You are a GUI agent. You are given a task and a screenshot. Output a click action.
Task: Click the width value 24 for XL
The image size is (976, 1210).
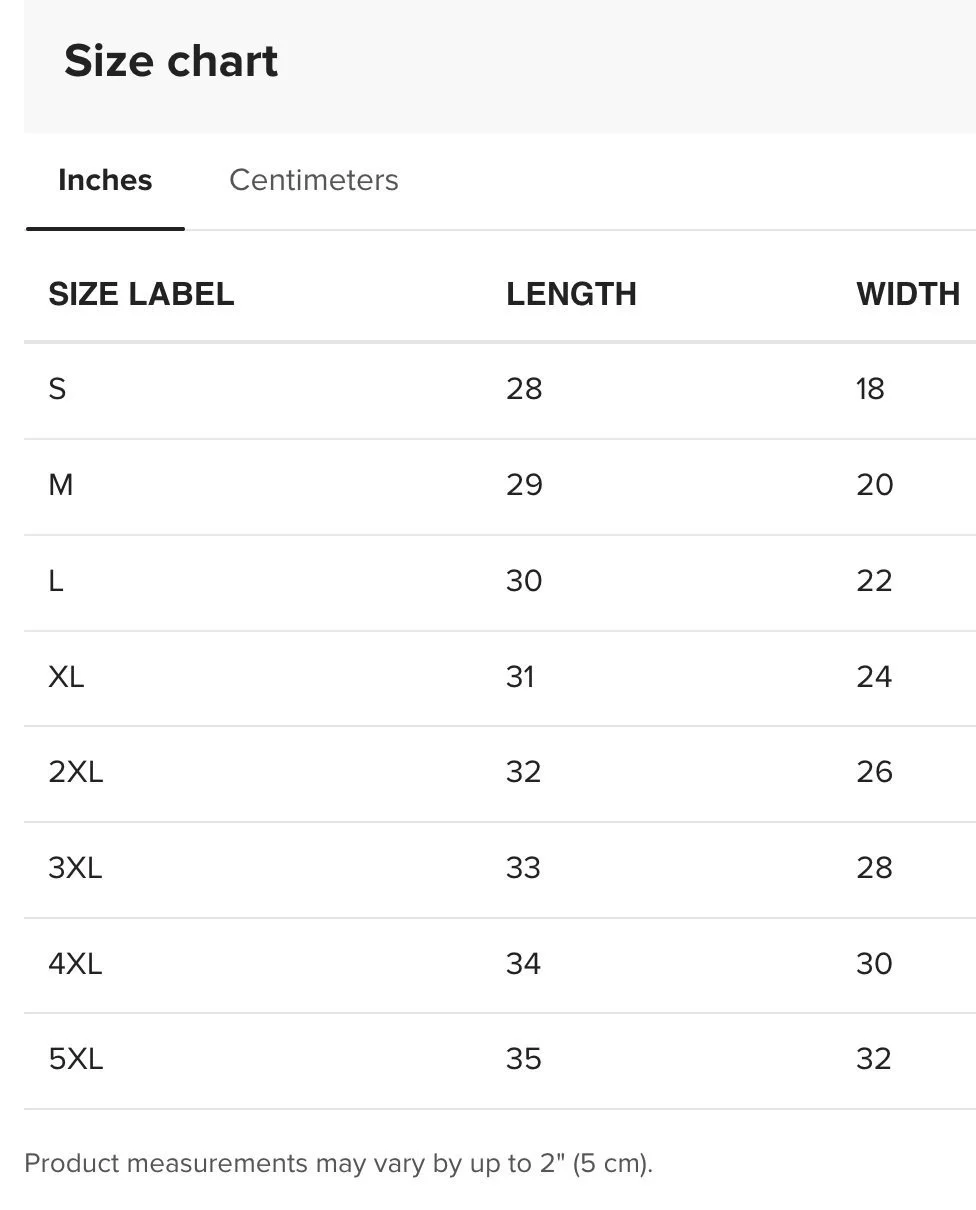click(x=874, y=677)
